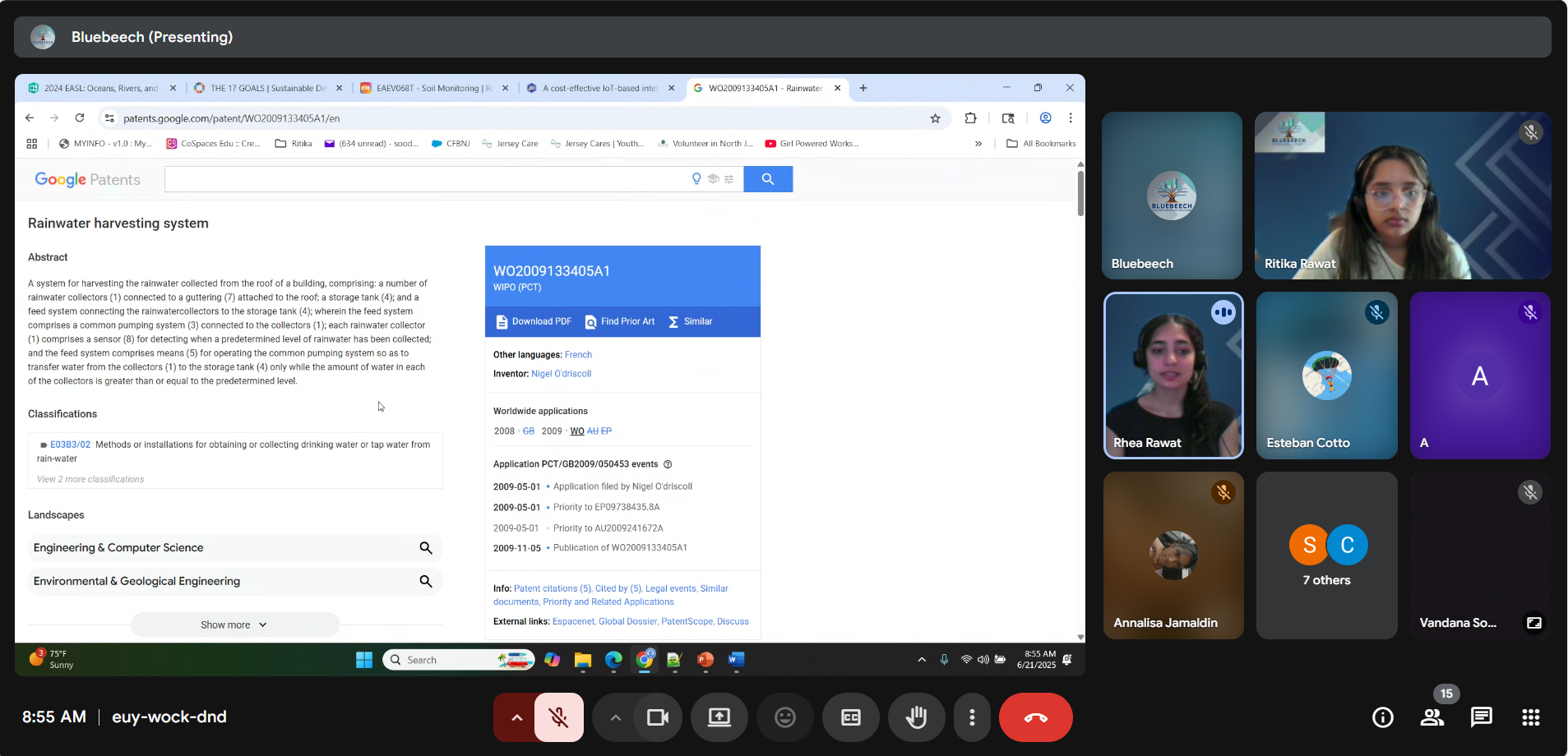Enable closed captions
The image size is (1568, 756).
tap(850, 717)
